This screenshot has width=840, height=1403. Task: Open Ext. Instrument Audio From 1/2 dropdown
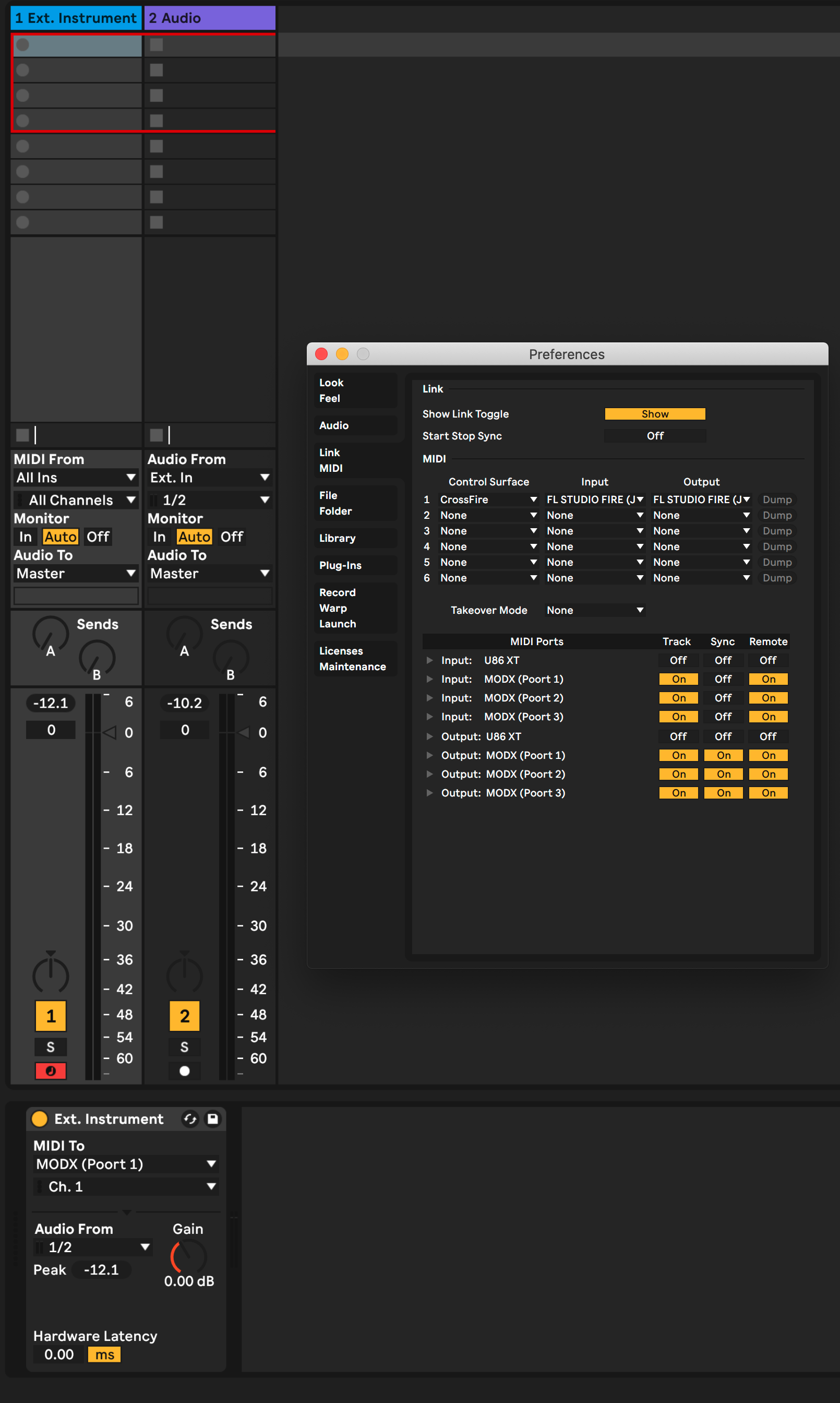(x=93, y=1247)
